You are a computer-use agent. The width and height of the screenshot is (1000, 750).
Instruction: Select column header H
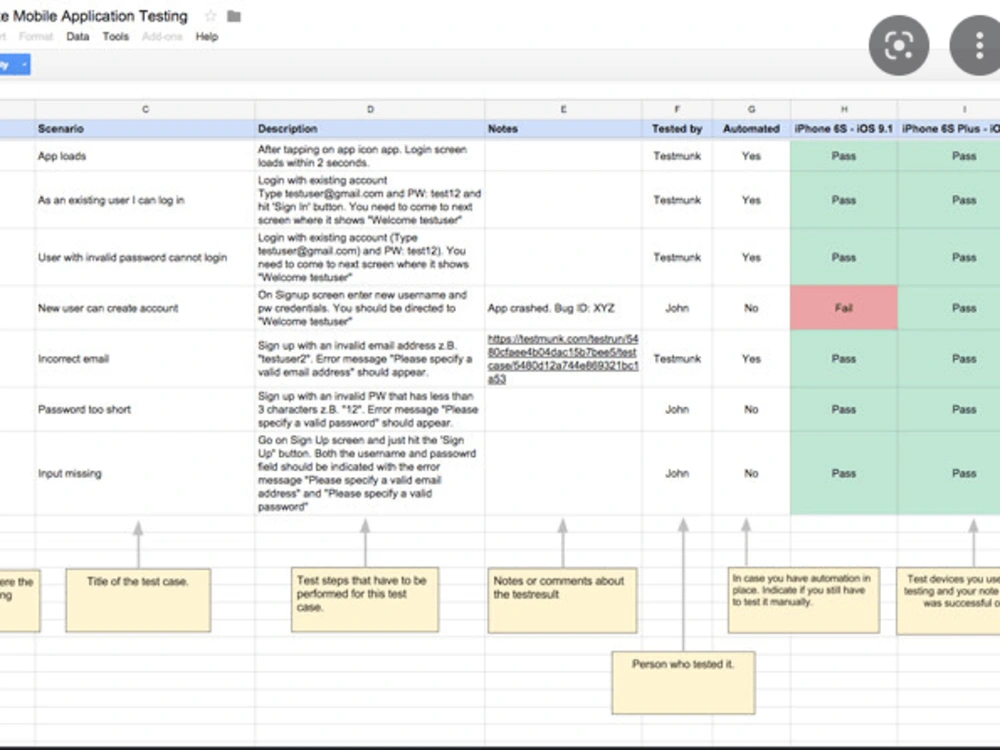pyautogui.click(x=845, y=109)
